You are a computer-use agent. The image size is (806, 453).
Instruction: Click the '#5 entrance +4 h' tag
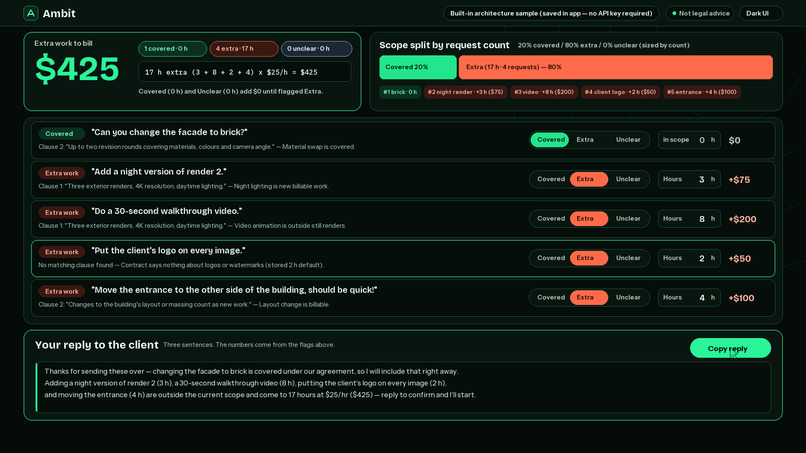click(702, 92)
